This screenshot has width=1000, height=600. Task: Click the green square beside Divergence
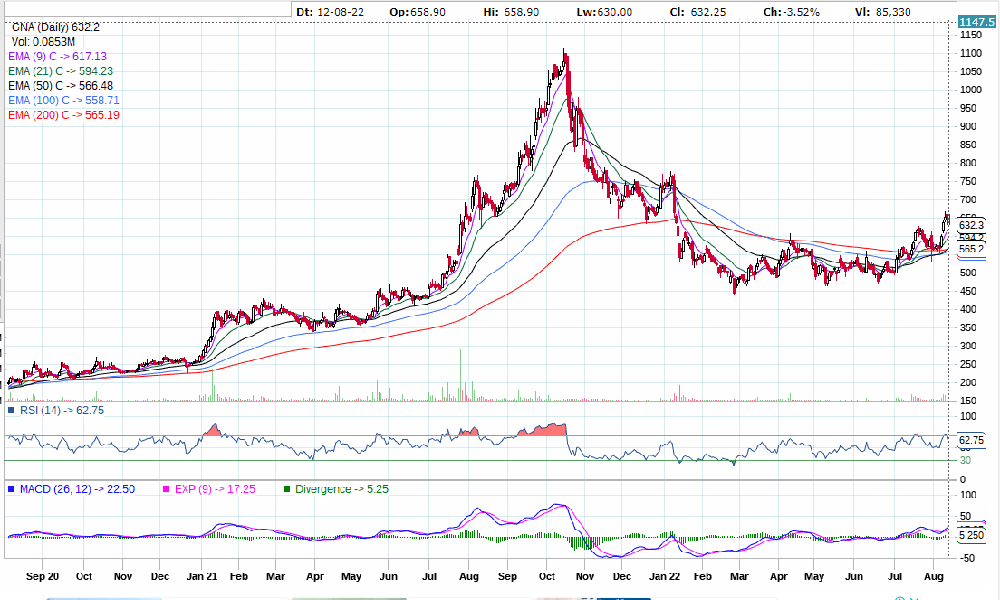pyautogui.click(x=287, y=490)
